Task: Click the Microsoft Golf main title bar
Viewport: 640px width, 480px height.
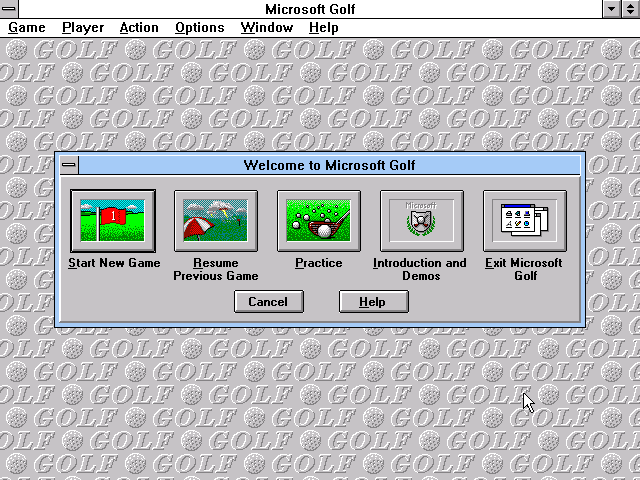Action: point(310,9)
